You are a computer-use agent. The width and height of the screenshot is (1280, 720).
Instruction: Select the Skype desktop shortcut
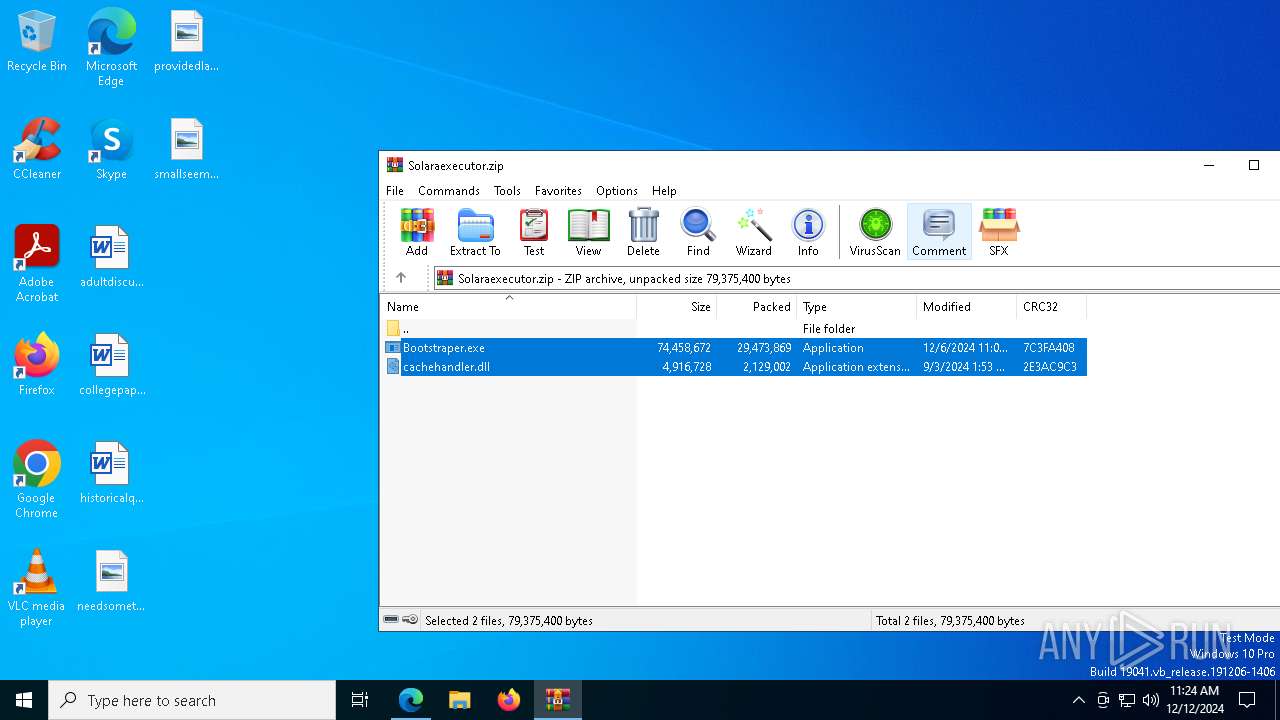111,149
